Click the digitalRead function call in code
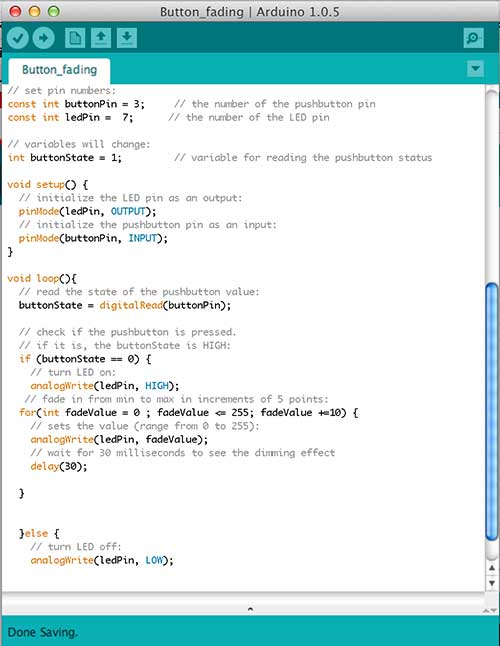The height and width of the screenshot is (646, 500). coord(131,305)
